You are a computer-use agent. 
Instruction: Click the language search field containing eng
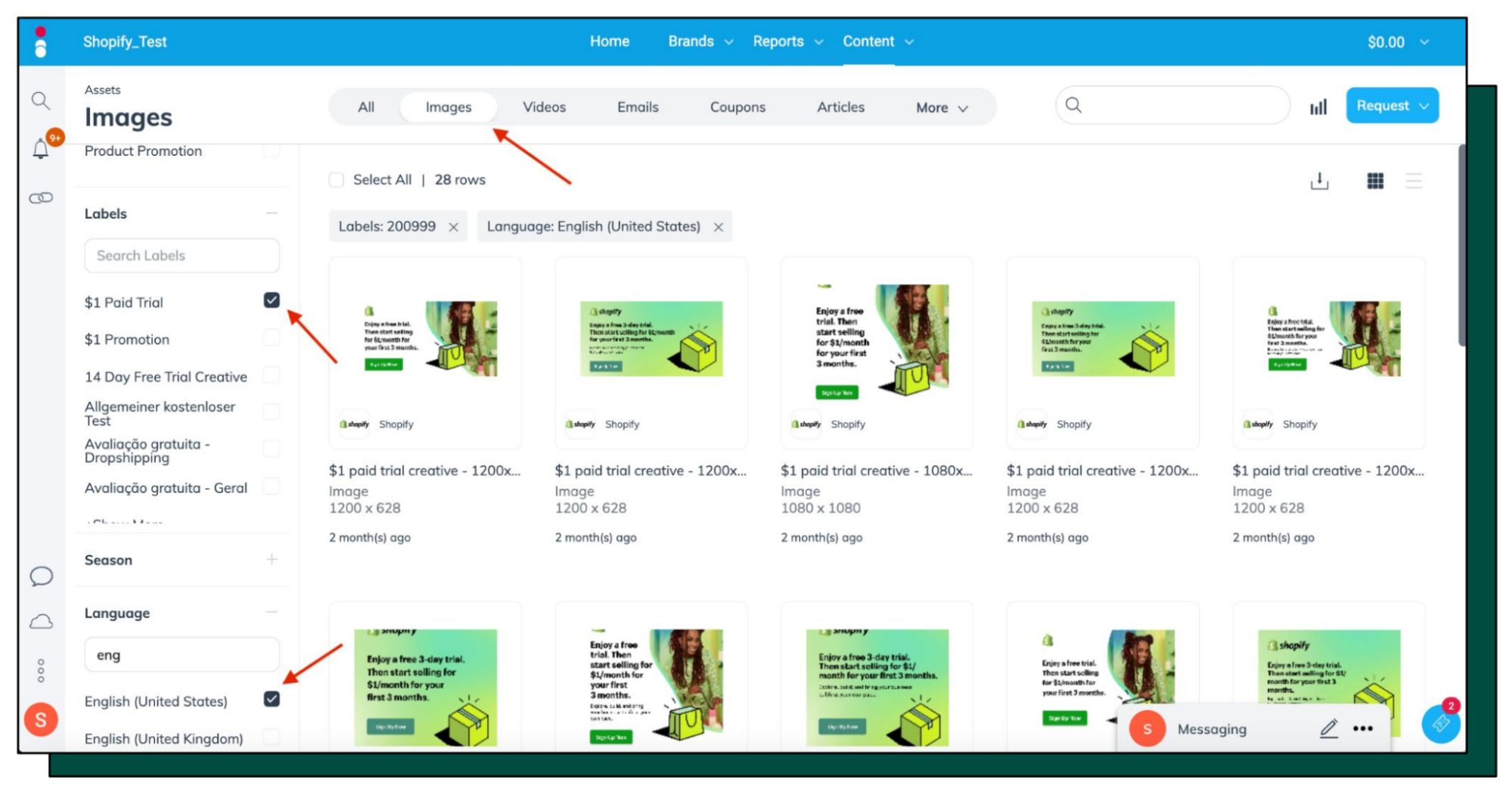[x=182, y=655]
